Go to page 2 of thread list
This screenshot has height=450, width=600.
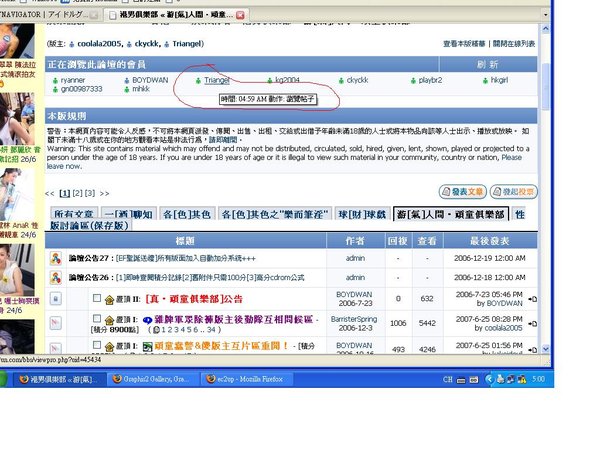[79, 192]
